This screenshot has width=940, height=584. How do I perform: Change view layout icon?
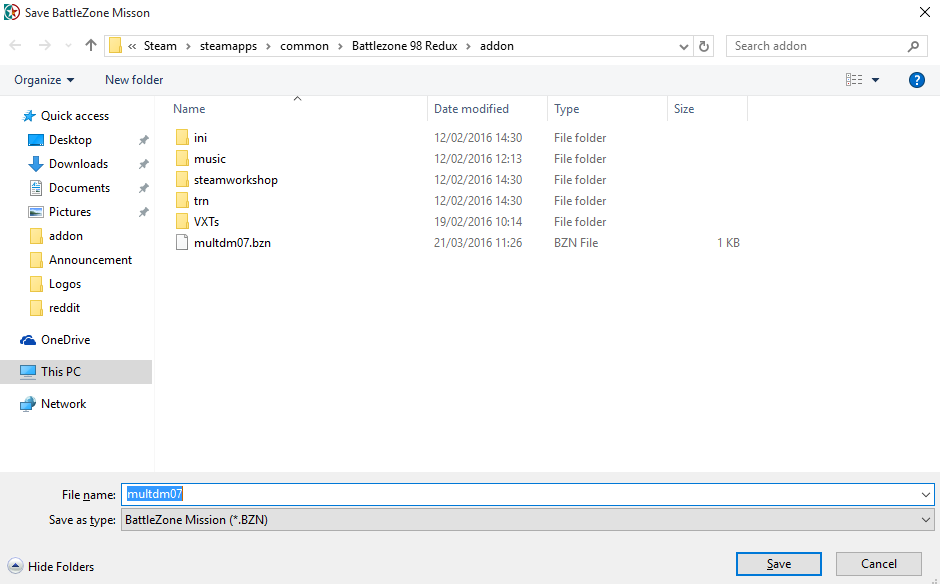854,80
